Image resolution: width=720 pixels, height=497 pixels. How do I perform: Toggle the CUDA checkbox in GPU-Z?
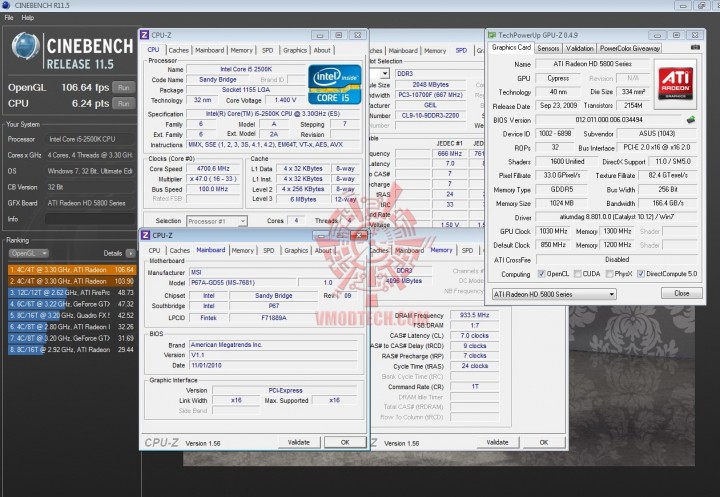(577, 274)
